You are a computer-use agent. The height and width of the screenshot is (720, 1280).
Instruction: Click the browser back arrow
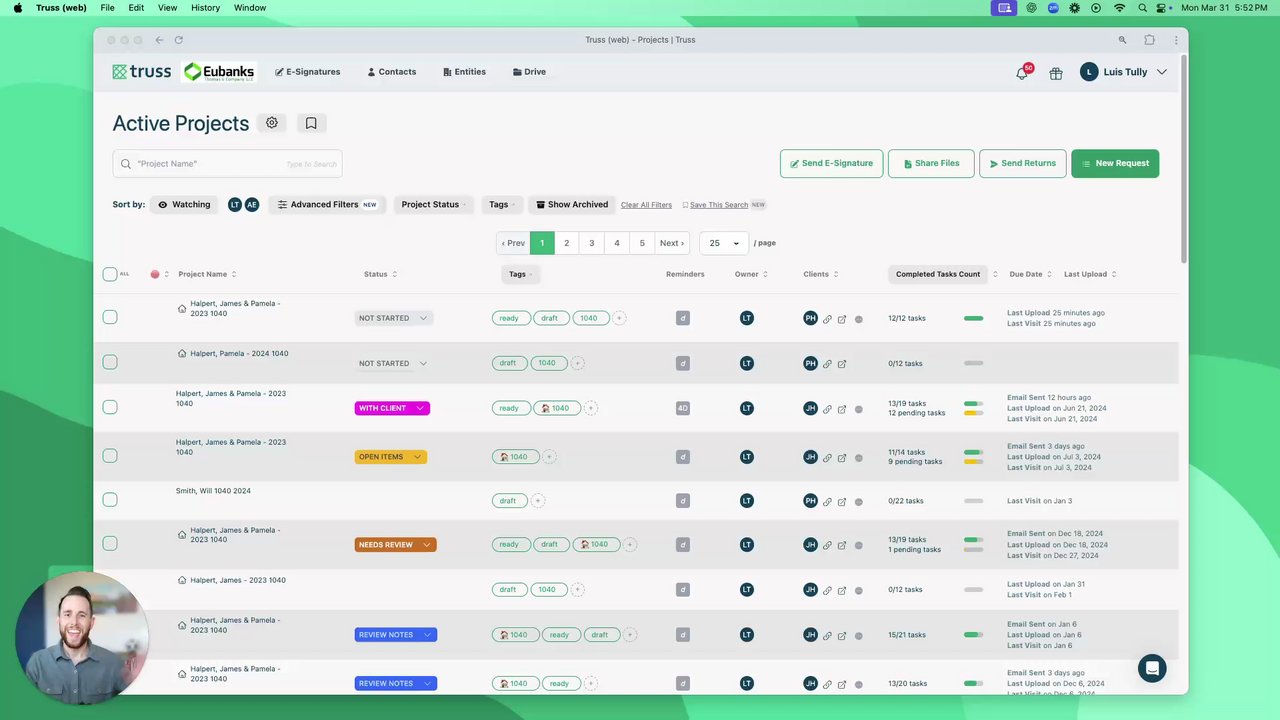coord(159,40)
